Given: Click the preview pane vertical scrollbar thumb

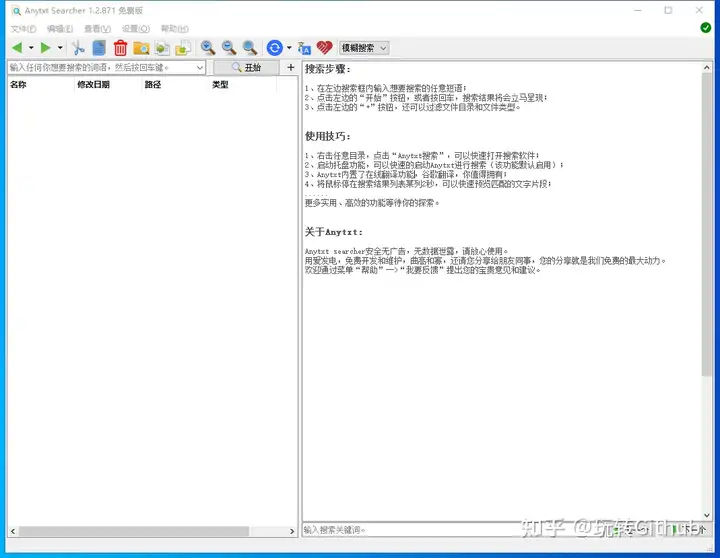Looking at the screenshot, I should coord(707,224).
